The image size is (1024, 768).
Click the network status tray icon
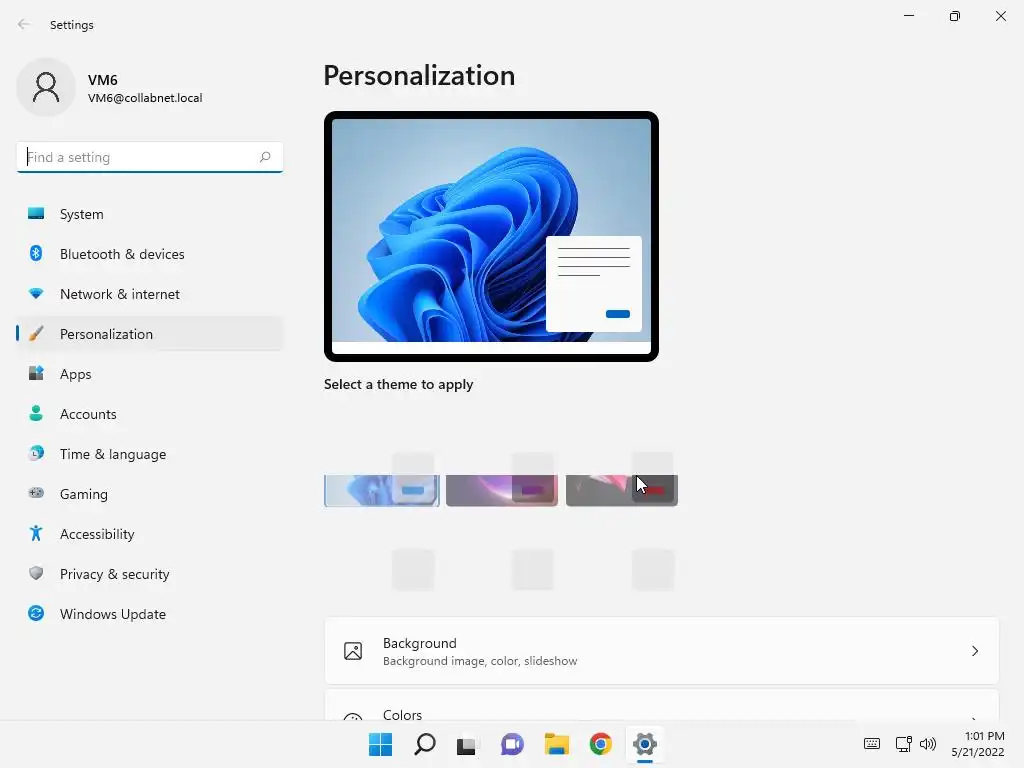(x=904, y=744)
